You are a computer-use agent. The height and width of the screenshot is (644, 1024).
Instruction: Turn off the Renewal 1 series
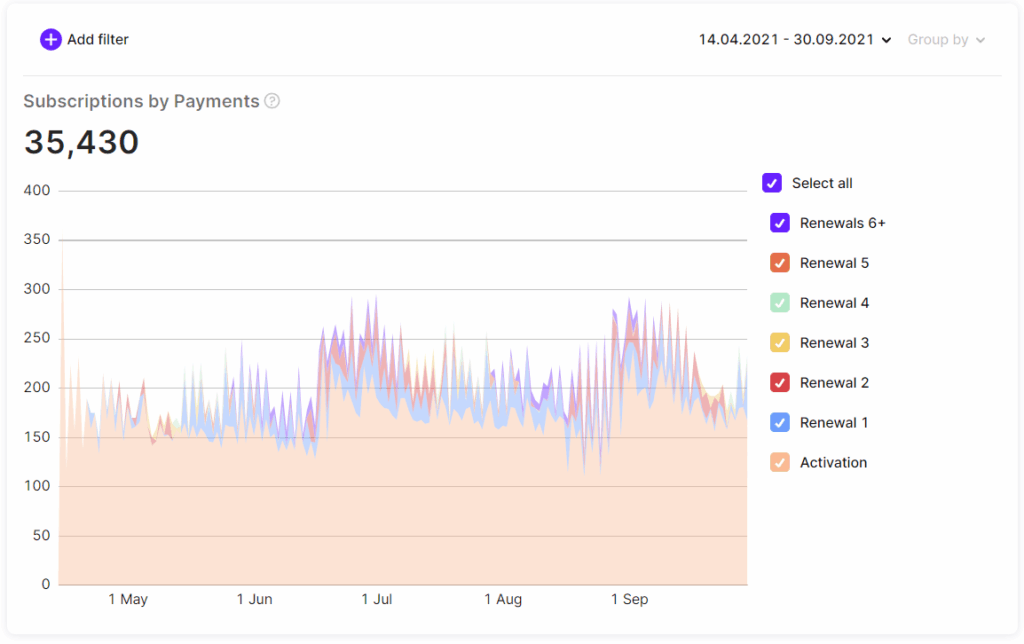pos(780,423)
